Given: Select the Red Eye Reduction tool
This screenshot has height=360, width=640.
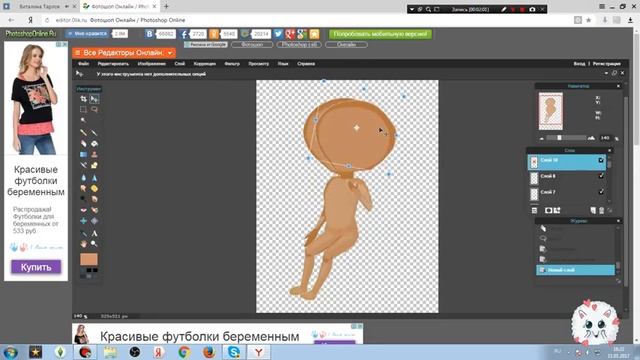Looking at the screenshot, I should [83, 210].
